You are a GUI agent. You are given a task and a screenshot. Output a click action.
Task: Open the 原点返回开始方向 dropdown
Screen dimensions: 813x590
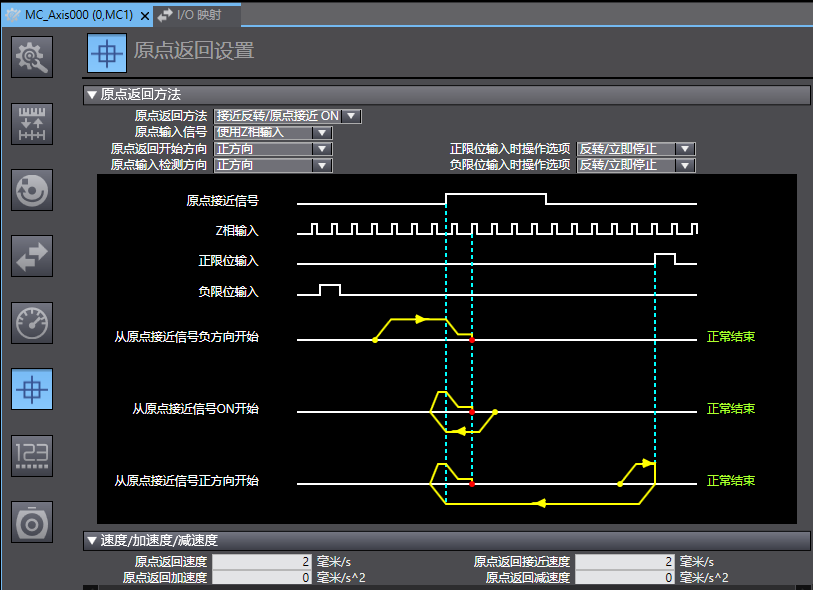tap(321, 149)
